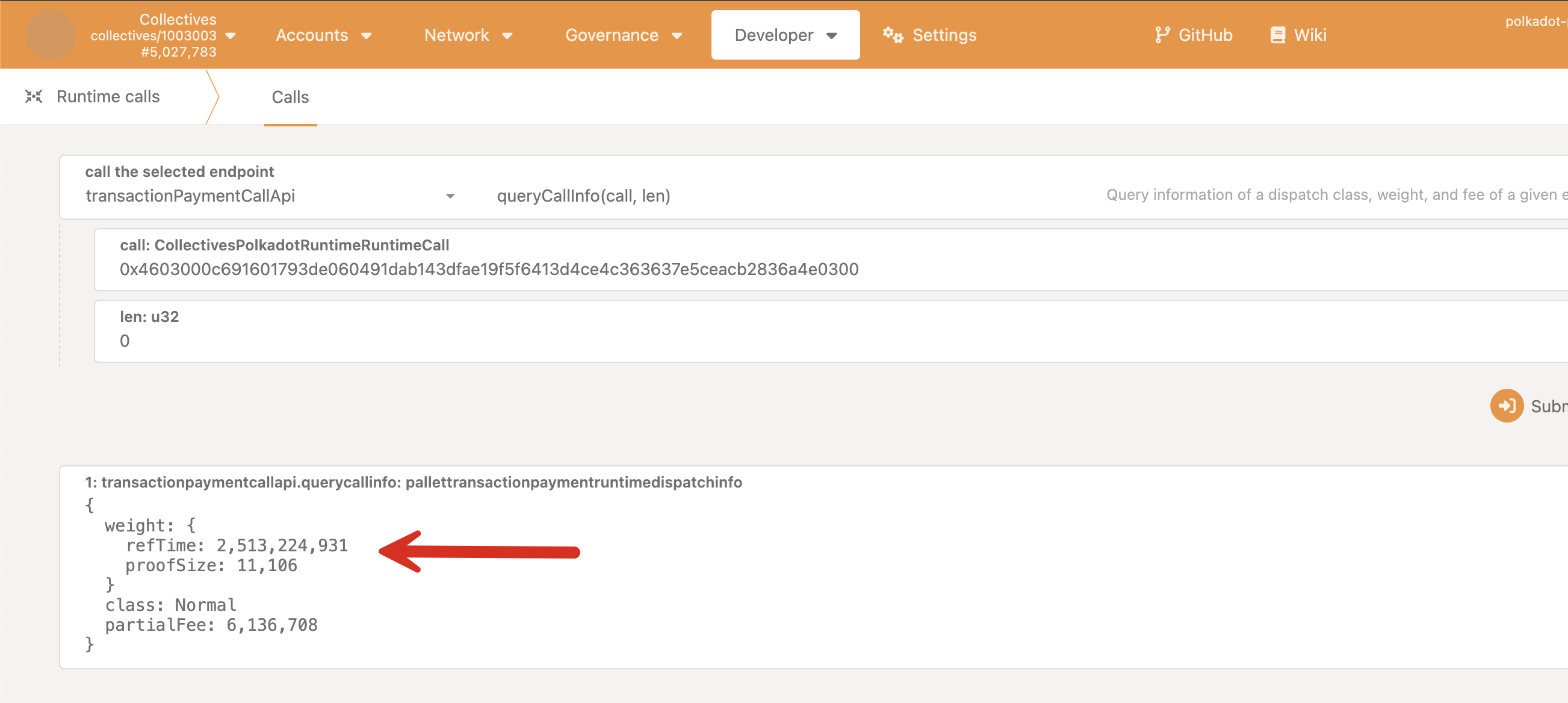Click the Collectives network logo
The image size is (1568, 703).
pos(51,35)
